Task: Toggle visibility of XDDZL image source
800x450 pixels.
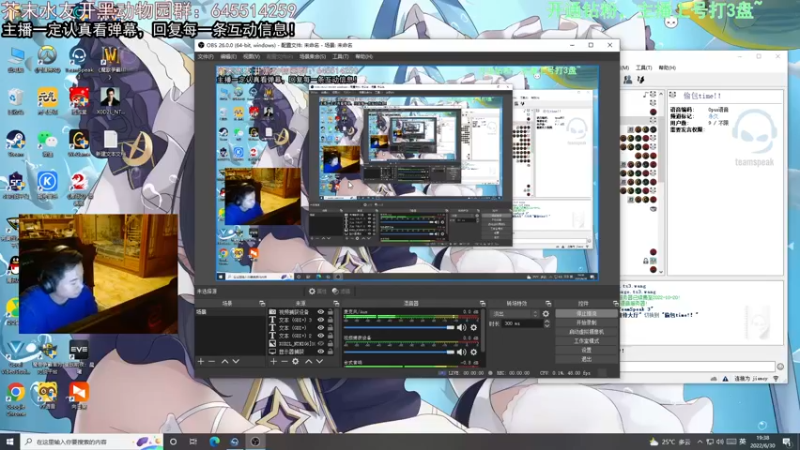Action: tap(320, 344)
